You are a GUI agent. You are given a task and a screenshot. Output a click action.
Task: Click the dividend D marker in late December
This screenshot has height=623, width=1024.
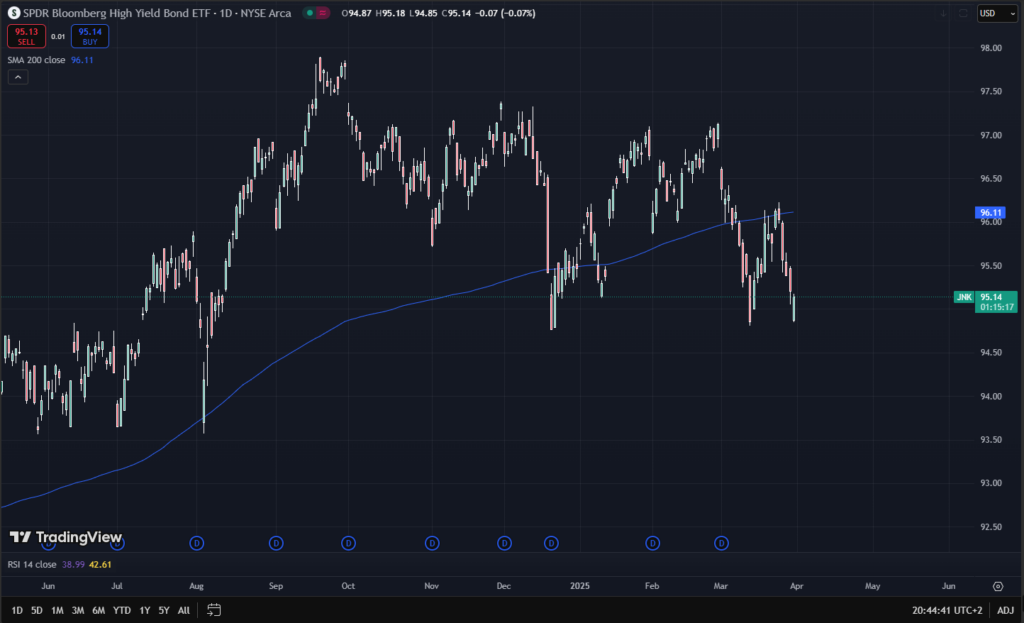(551, 543)
